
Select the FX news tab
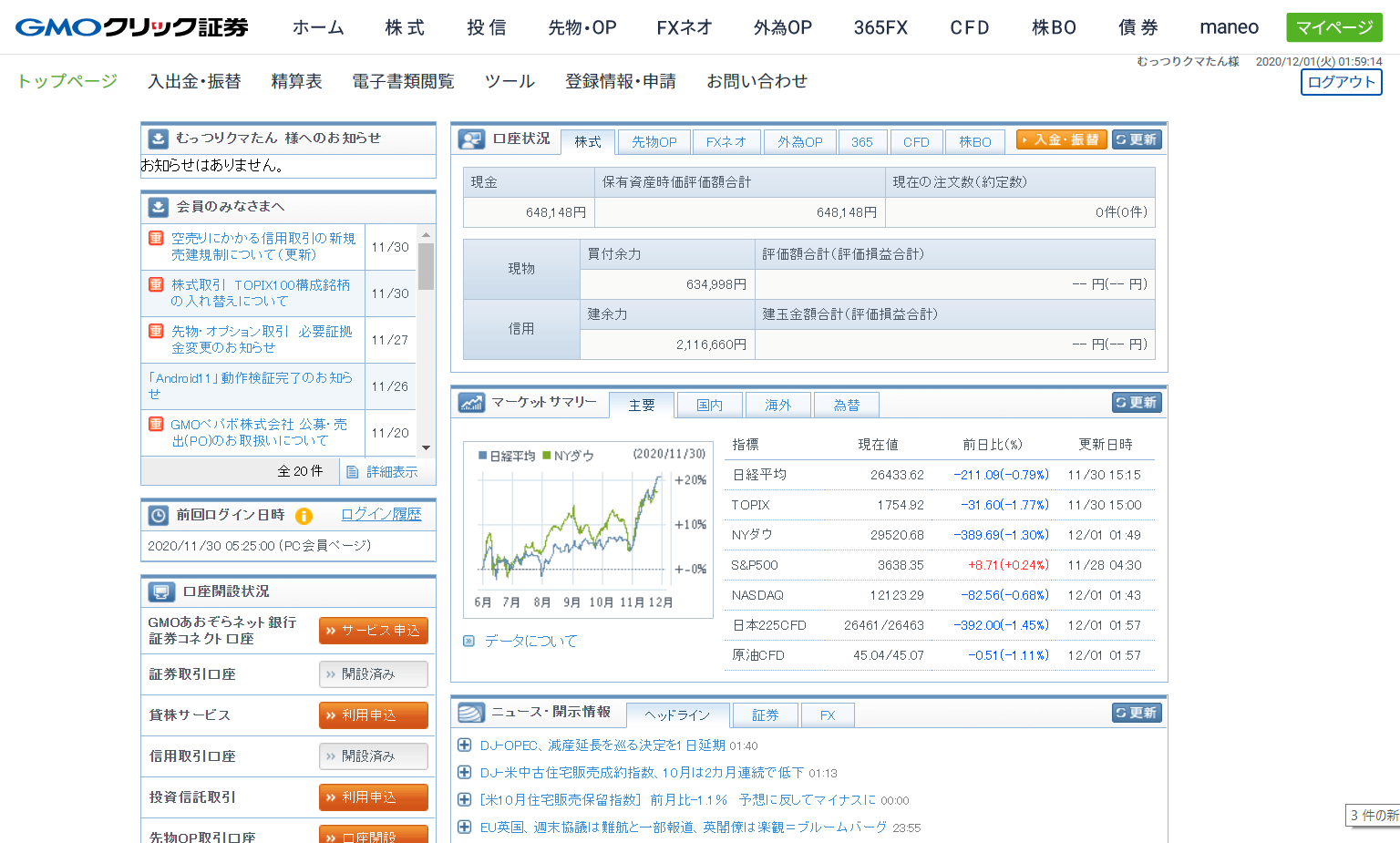coord(828,715)
